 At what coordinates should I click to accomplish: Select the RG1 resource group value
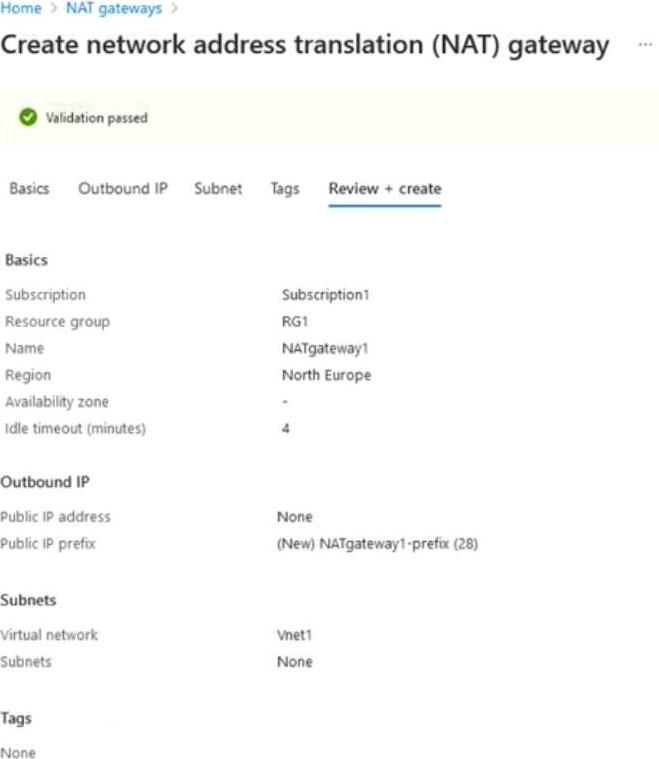click(295, 321)
